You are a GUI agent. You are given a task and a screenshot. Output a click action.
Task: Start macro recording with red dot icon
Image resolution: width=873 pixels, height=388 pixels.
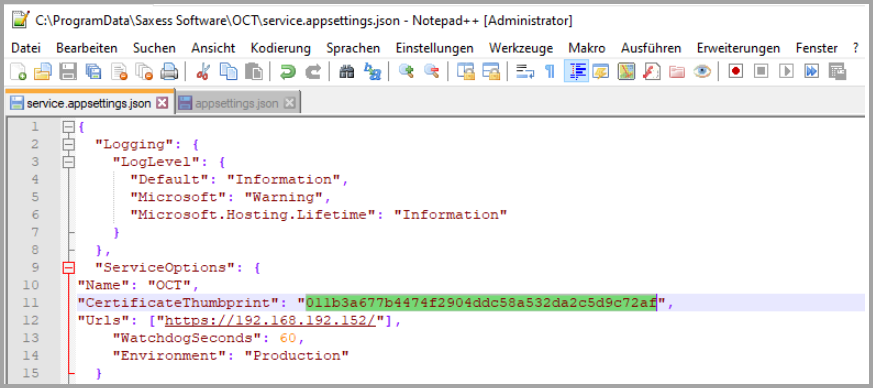(735, 72)
